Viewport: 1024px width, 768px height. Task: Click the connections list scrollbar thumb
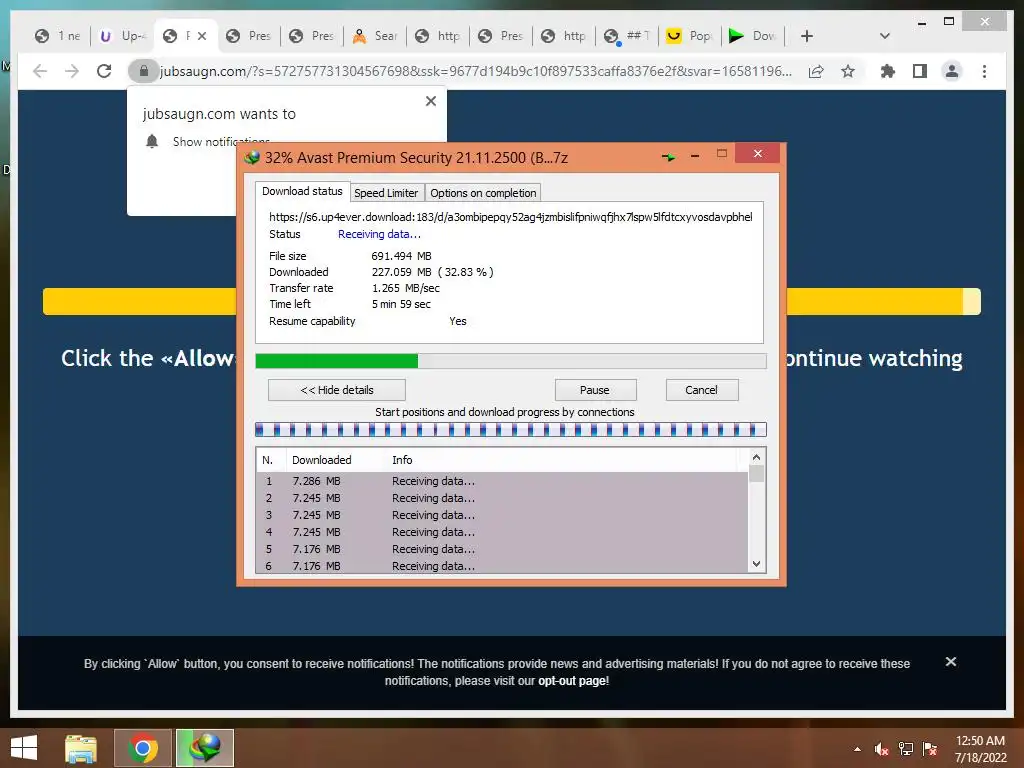click(x=756, y=473)
